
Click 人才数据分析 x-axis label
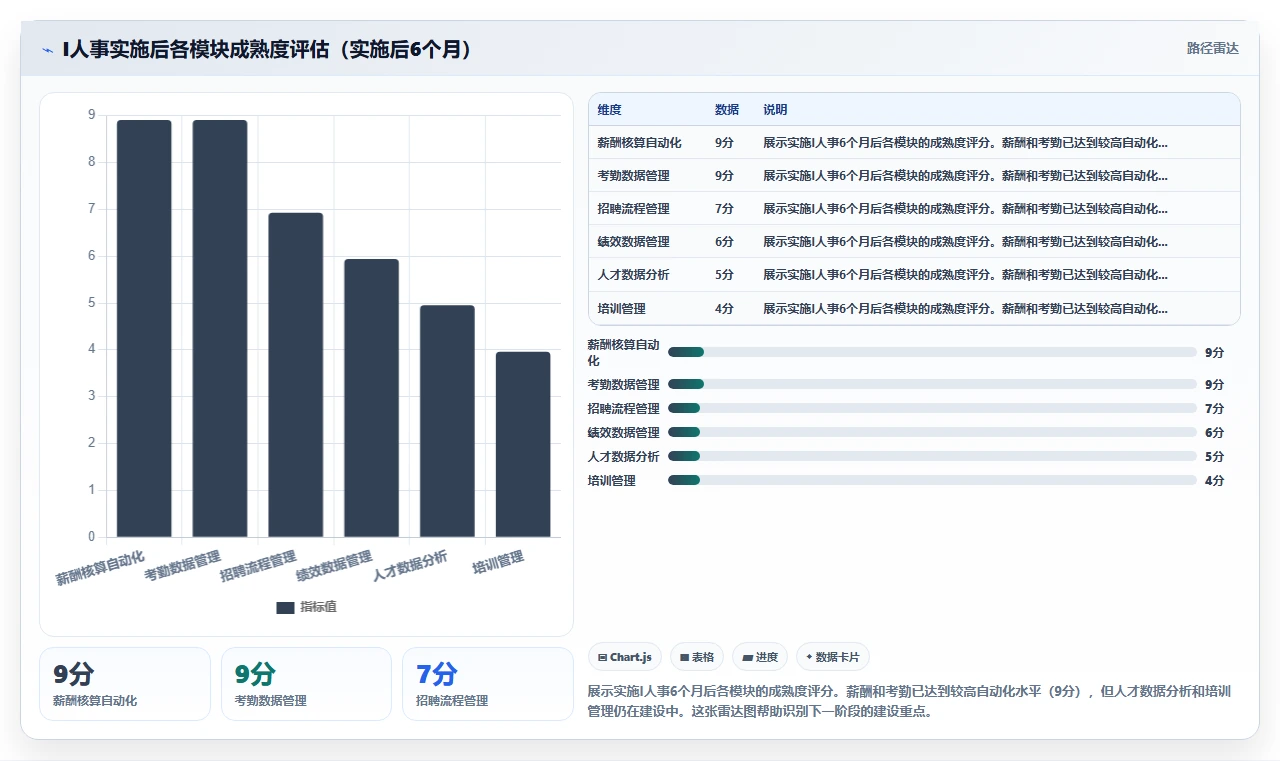pos(410,566)
